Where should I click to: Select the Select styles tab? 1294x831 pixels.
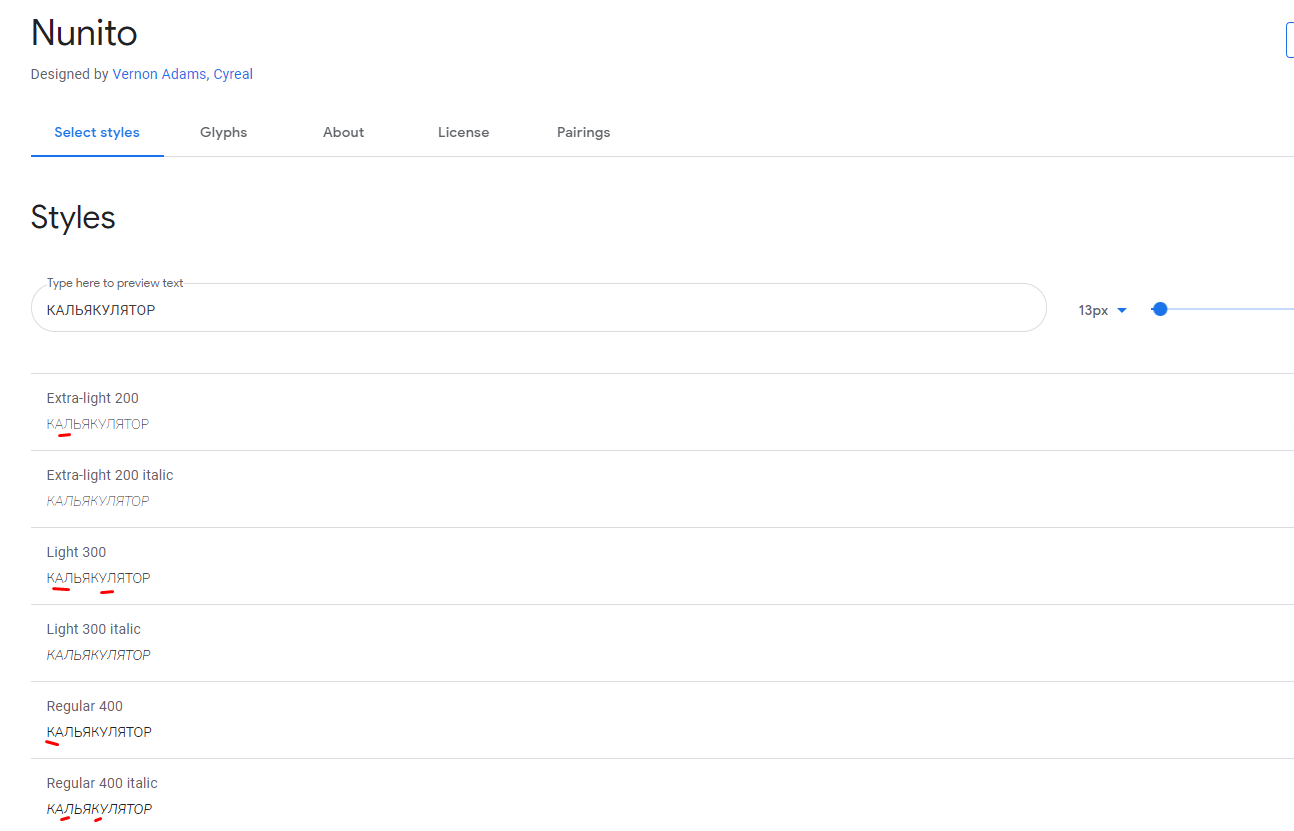(96, 132)
